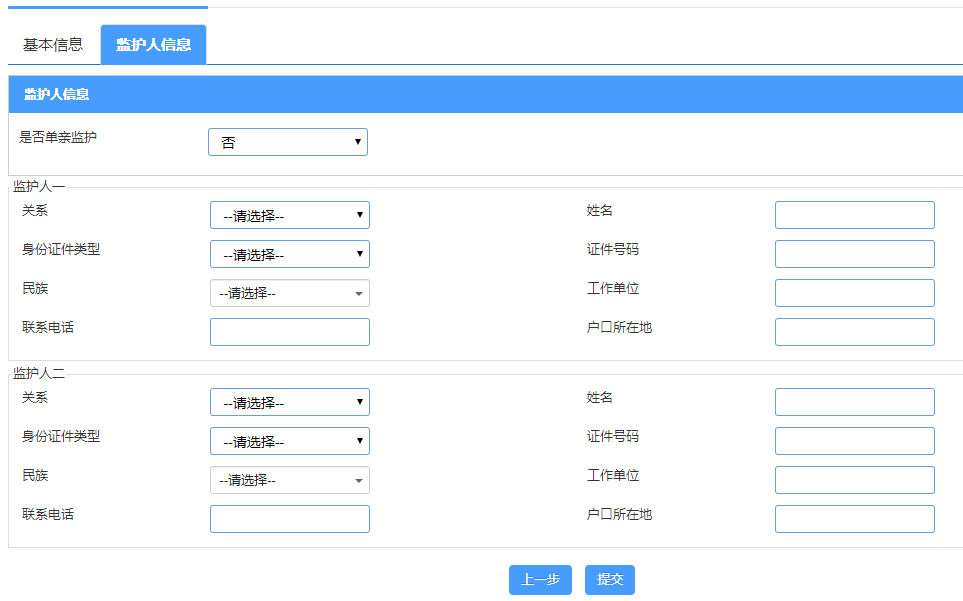
Task: Focus the 监护人一 户口所在地 field
Action: tap(855, 332)
